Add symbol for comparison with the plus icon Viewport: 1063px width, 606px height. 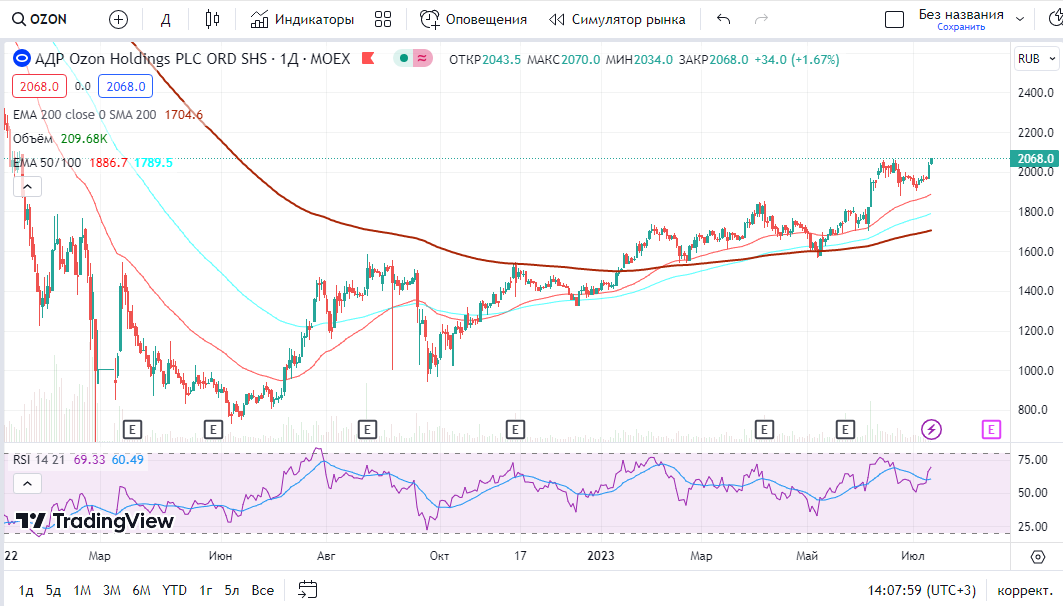[x=118, y=20]
